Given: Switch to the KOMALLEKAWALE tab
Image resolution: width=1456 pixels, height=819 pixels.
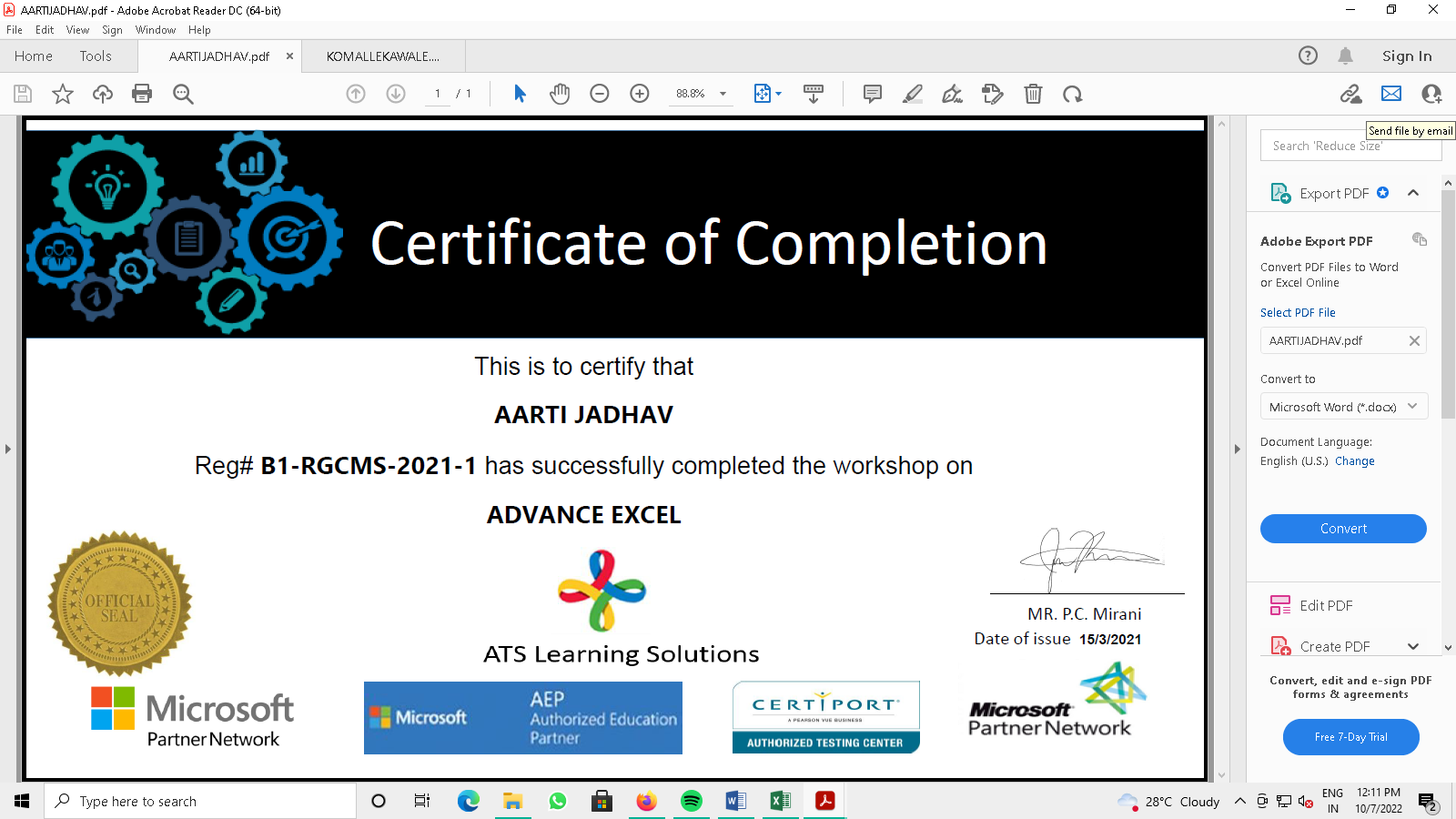Looking at the screenshot, I should click(383, 56).
